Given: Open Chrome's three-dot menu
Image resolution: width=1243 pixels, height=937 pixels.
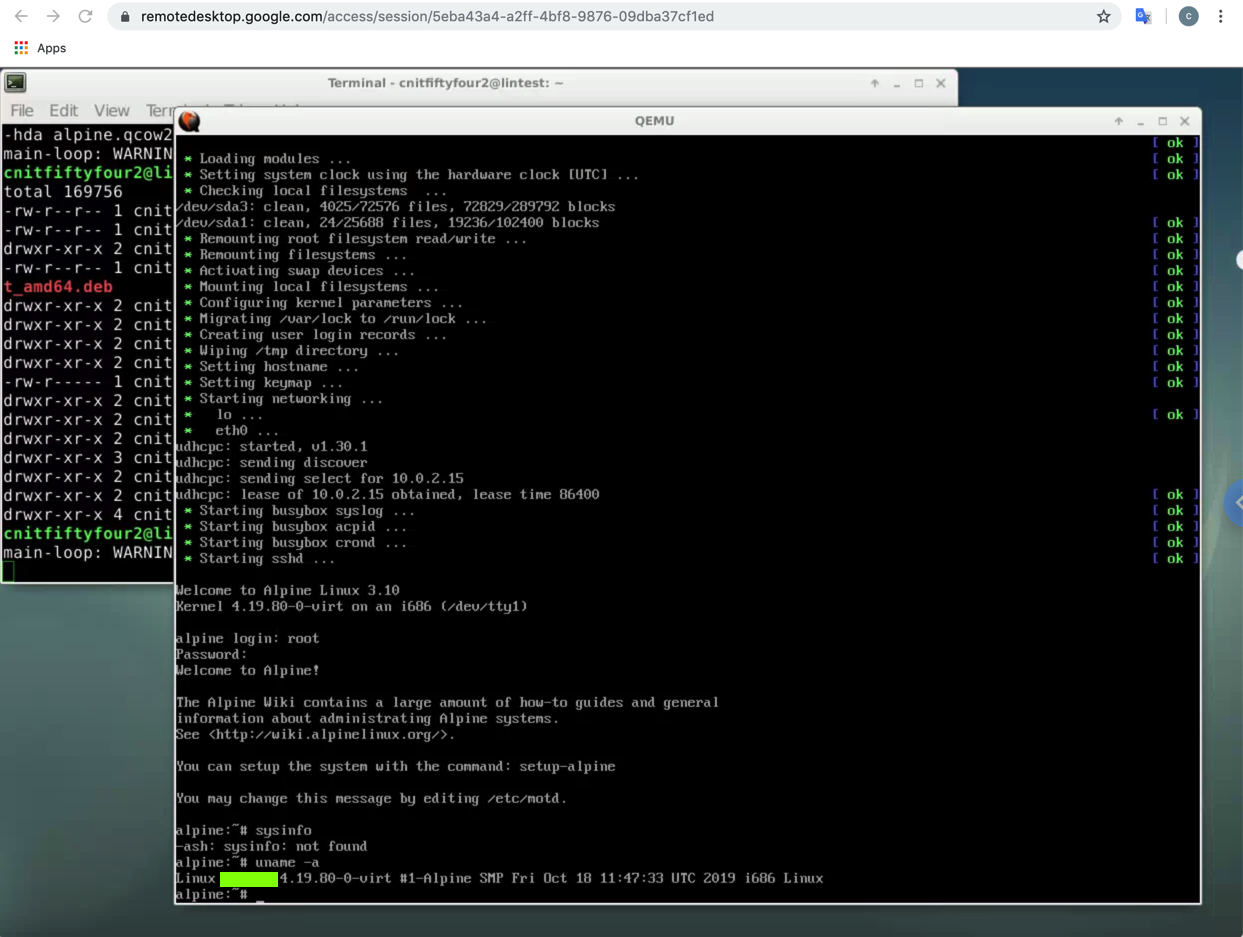Looking at the screenshot, I should click(x=1220, y=16).
